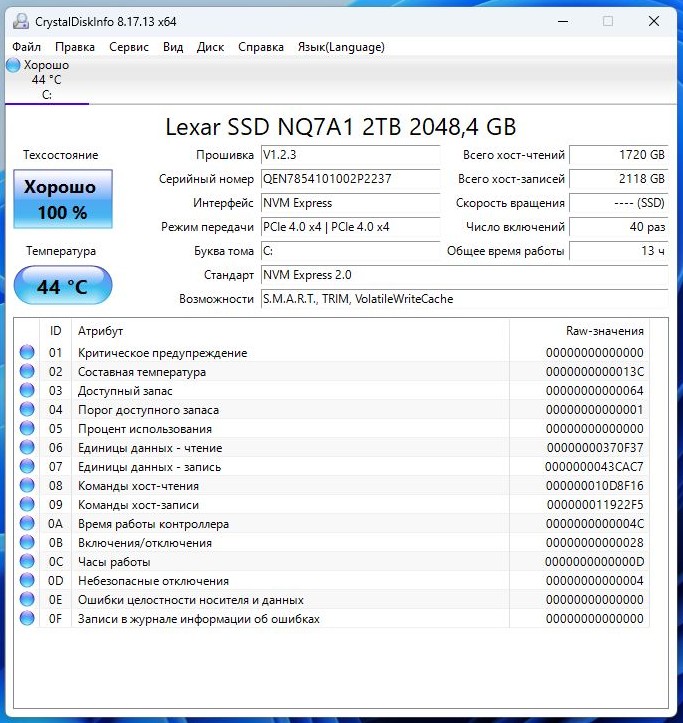Click status orb for 08 Команды хост-чтения
This screenshot has height=723, width=683.
point(27,486)
